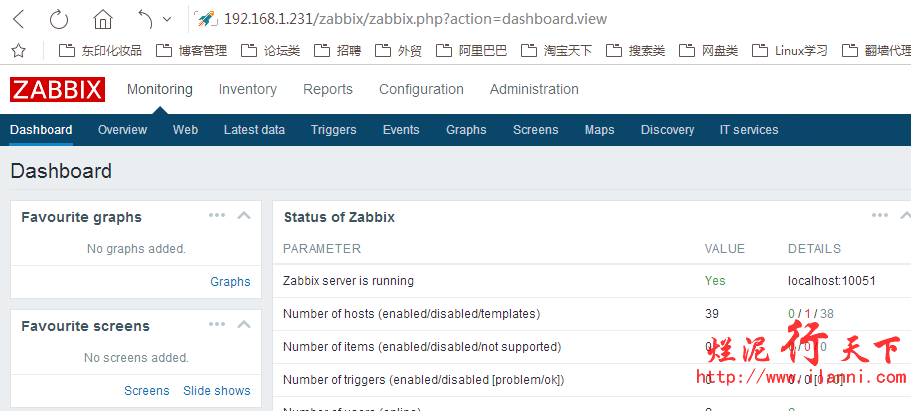Click the browser address bar URL

pos(415,19)
